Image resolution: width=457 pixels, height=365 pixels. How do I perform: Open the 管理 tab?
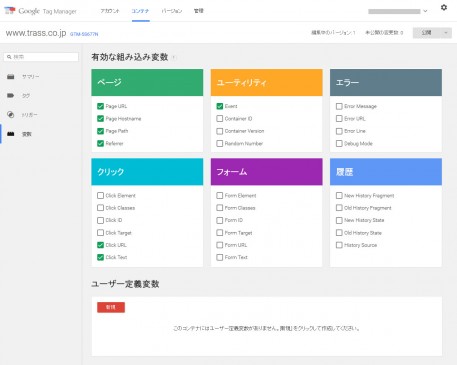click(x=199, y=11)
